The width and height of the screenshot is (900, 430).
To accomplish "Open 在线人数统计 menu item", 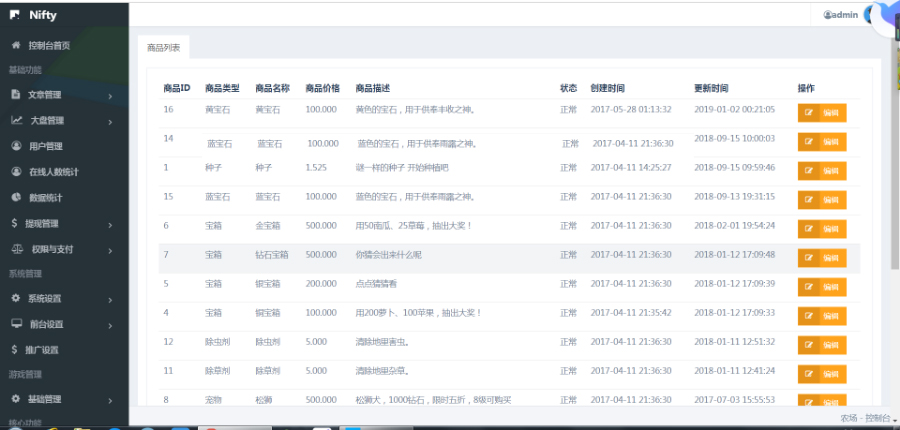I will [x=60, y=172].
